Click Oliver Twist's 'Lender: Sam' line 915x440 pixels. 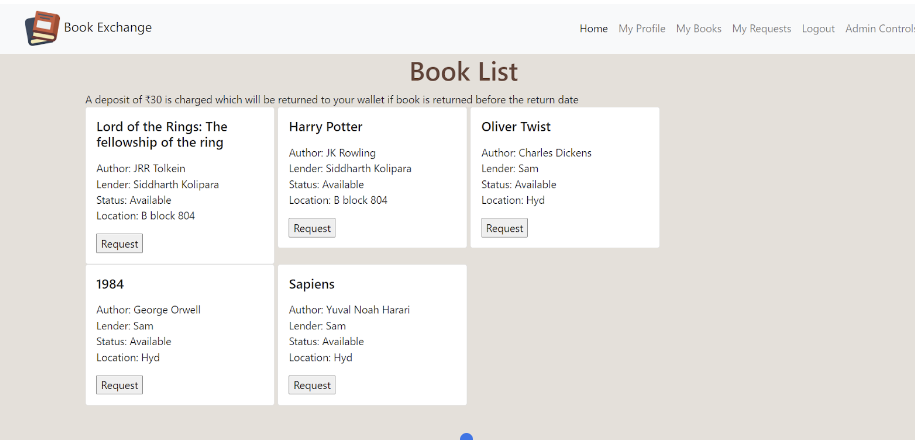[x=509, y=169]
